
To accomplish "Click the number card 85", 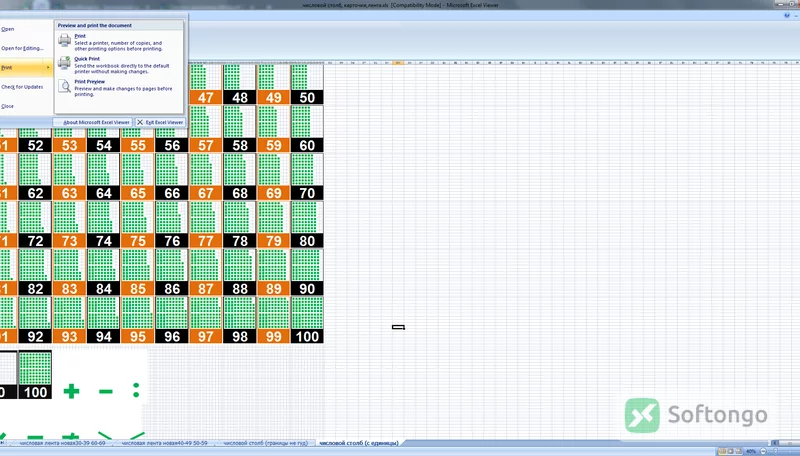I will [138, 273].
